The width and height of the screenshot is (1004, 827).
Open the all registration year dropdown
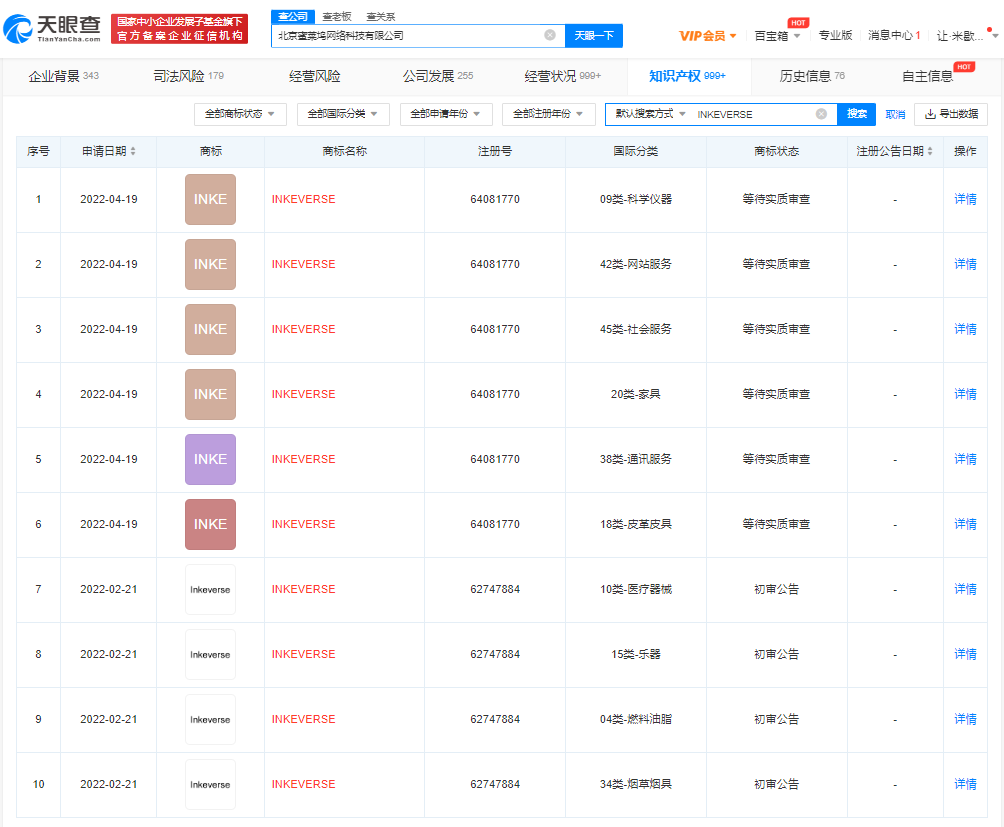click(x=548, y=114)
